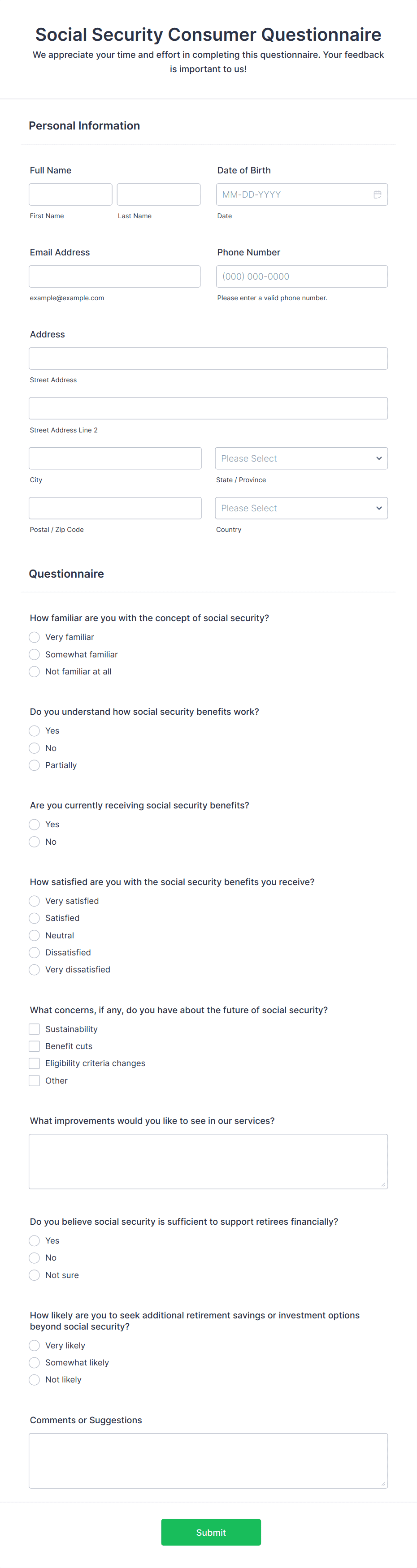Open the Date of Birth calendar picker
This screenshot has height=1568, width=417.
coord(378,194)
